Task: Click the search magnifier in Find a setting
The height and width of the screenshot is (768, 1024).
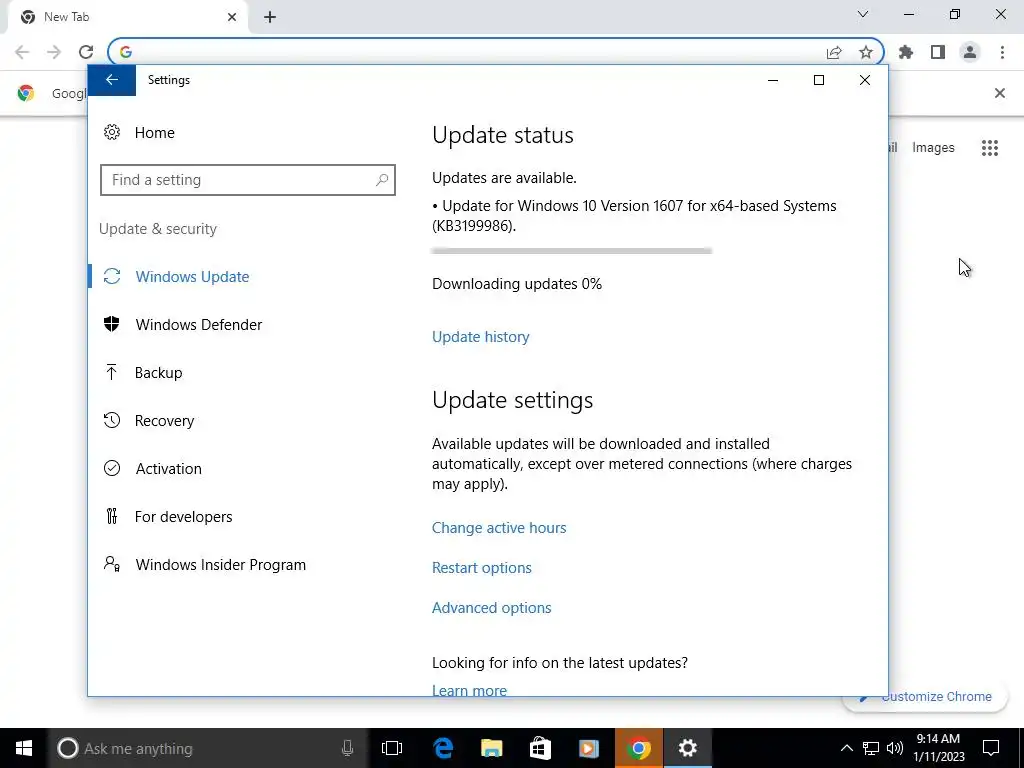Action: [382, 180]
